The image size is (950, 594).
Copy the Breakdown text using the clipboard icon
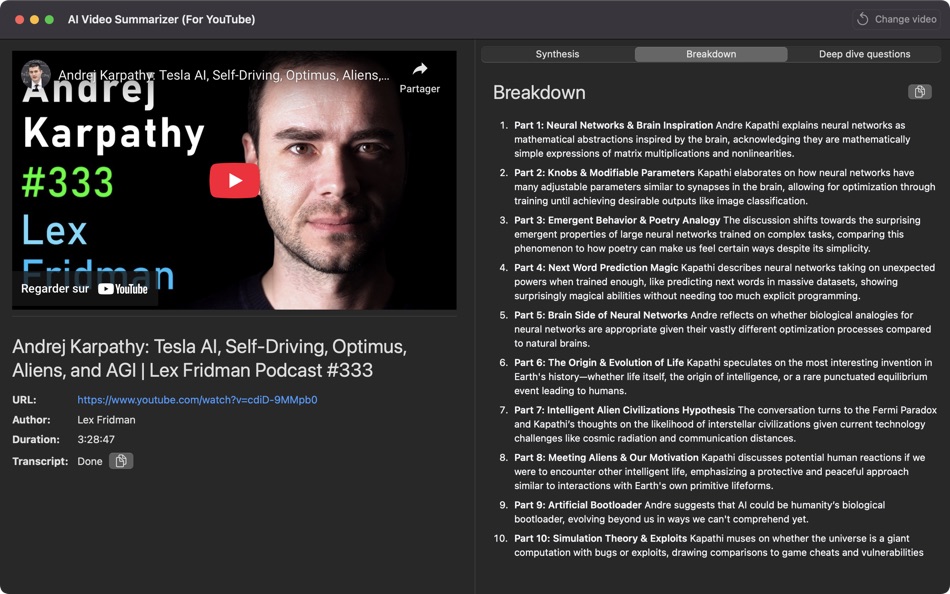coord(919,92)
